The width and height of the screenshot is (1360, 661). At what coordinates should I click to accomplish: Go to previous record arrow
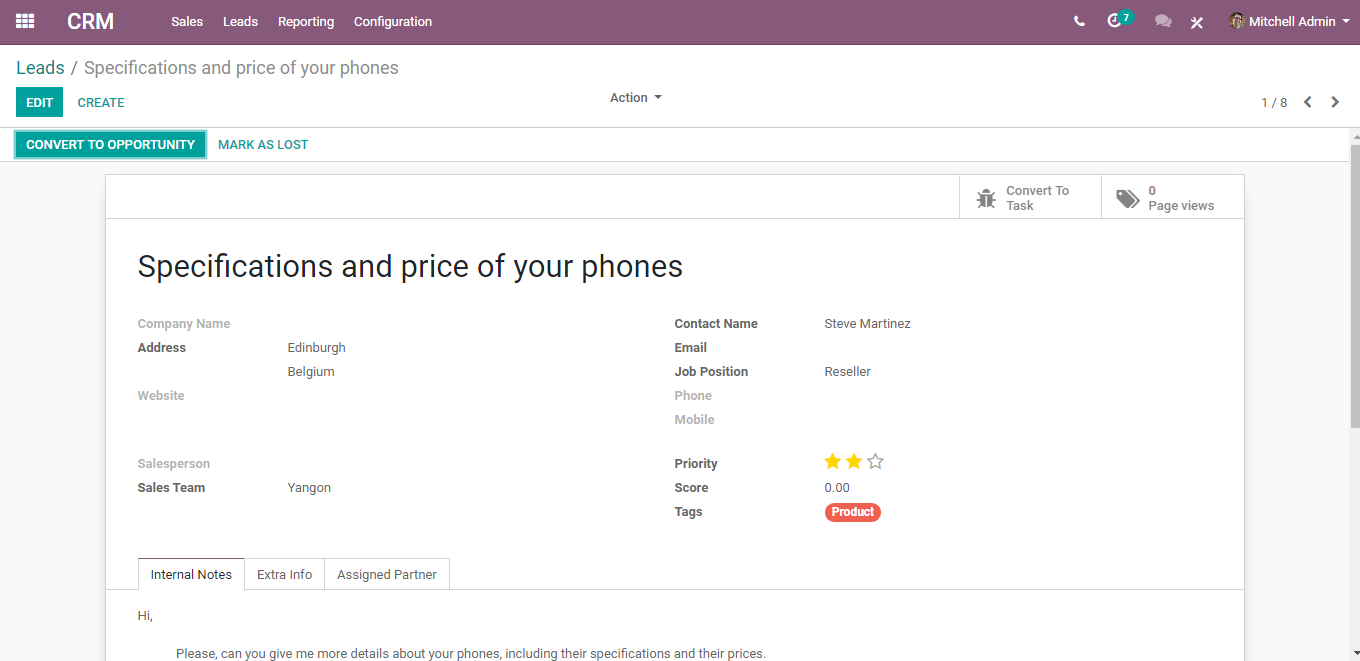click(1307, 102)
